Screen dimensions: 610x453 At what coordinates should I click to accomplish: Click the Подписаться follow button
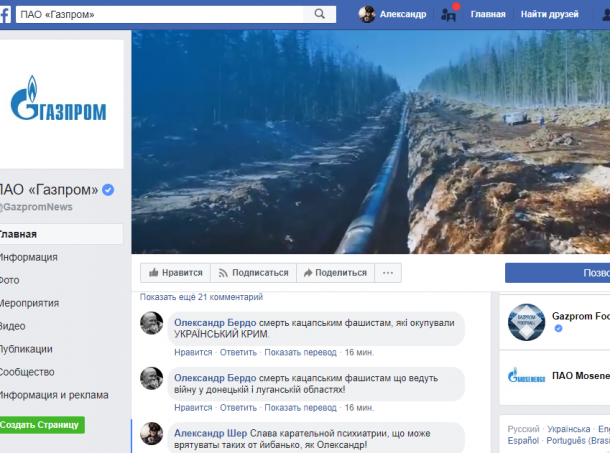click(x=254, y=273)
